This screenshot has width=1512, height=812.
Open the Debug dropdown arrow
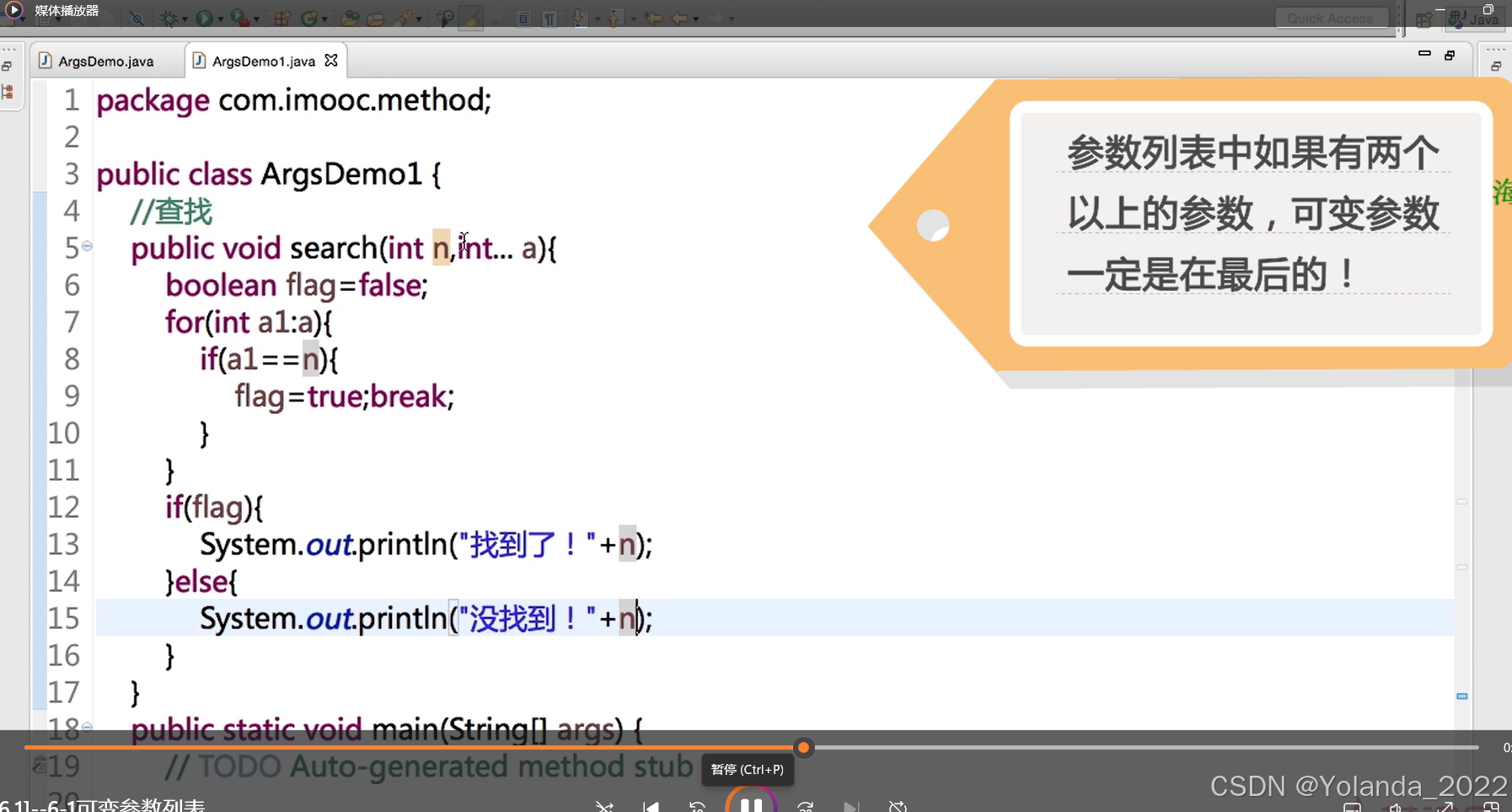pos(185,19)
